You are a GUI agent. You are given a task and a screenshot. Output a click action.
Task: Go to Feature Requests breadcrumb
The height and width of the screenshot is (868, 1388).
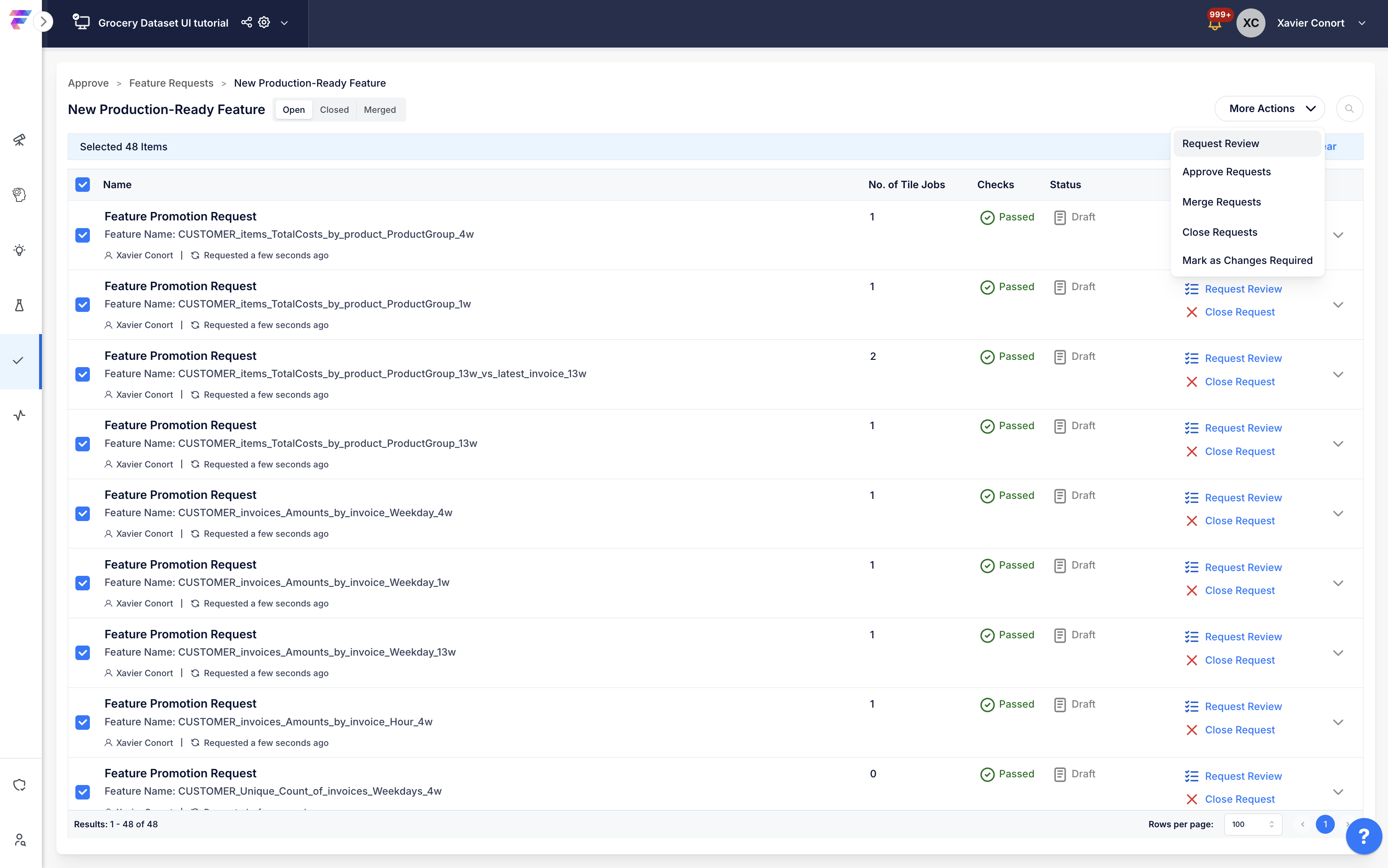(x=171, y=83)
